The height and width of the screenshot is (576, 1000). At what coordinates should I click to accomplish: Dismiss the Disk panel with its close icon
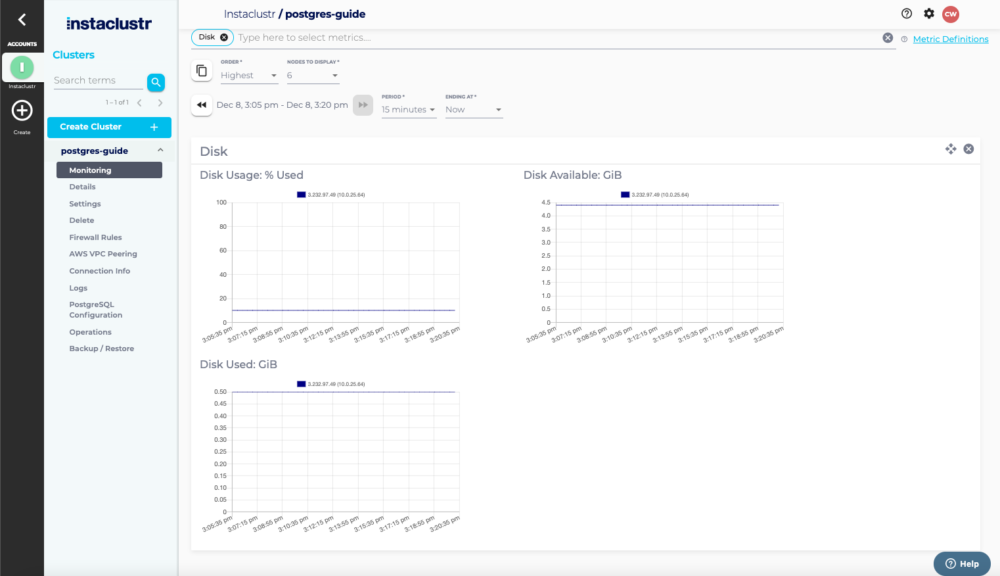point(968,148)
